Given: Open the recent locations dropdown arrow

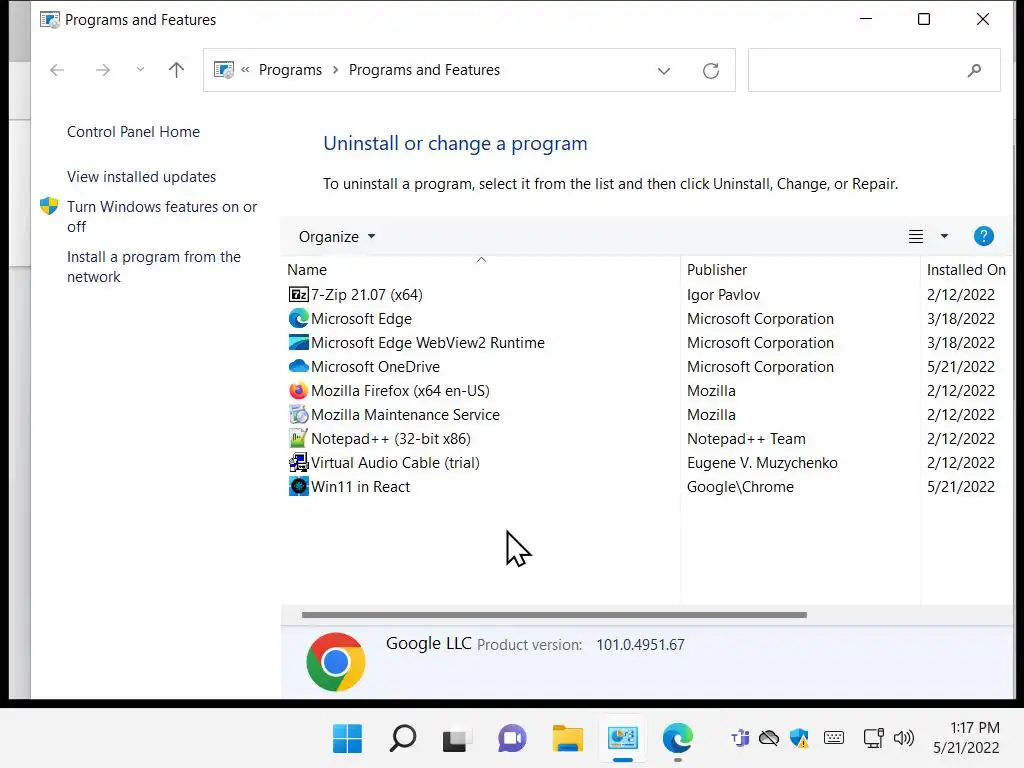Looking at the screenshot, I should [x=140, y=69].
